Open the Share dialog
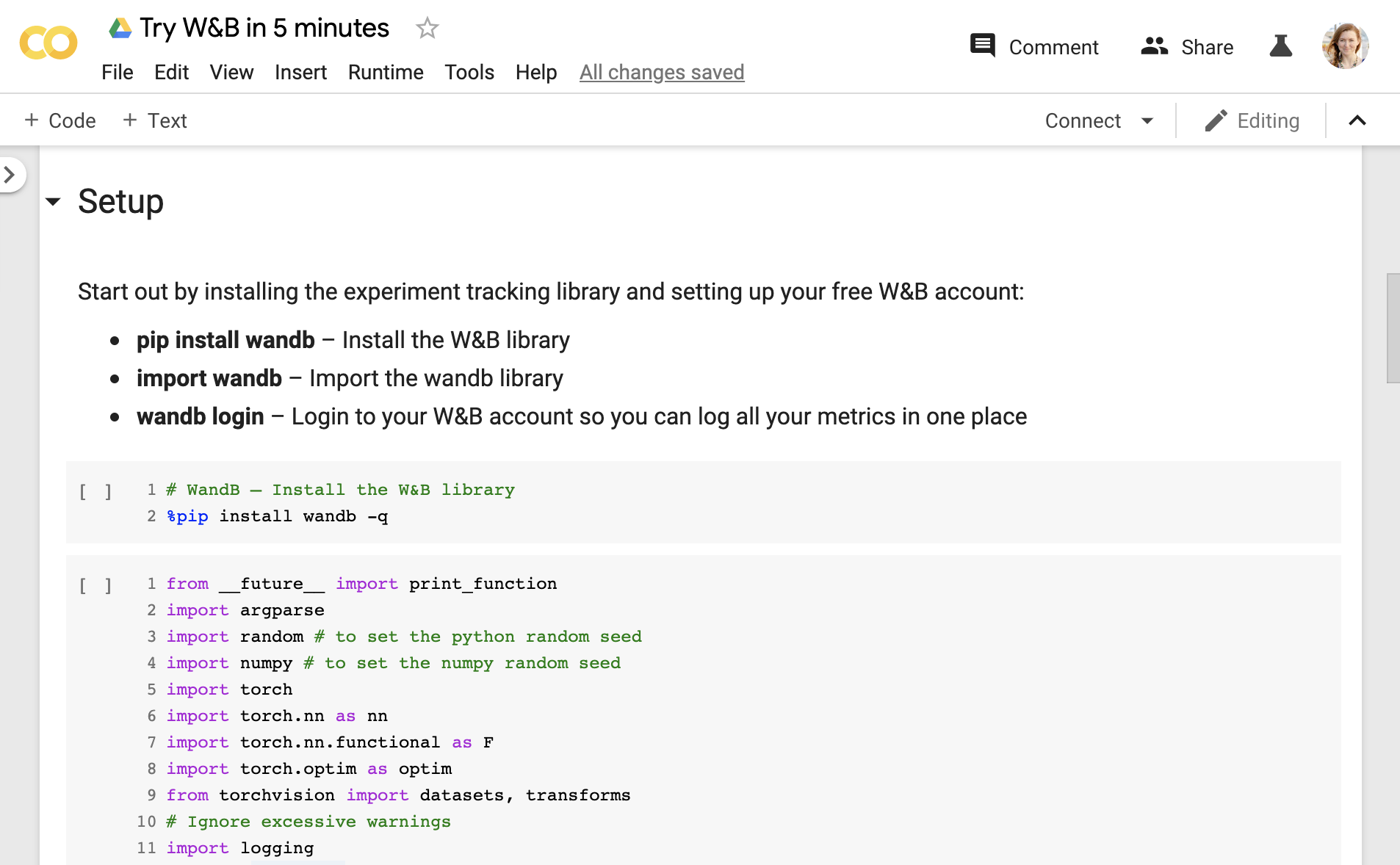Image resolution: width=1400 pixels, height=865 pixels. tap(1187, 47)
